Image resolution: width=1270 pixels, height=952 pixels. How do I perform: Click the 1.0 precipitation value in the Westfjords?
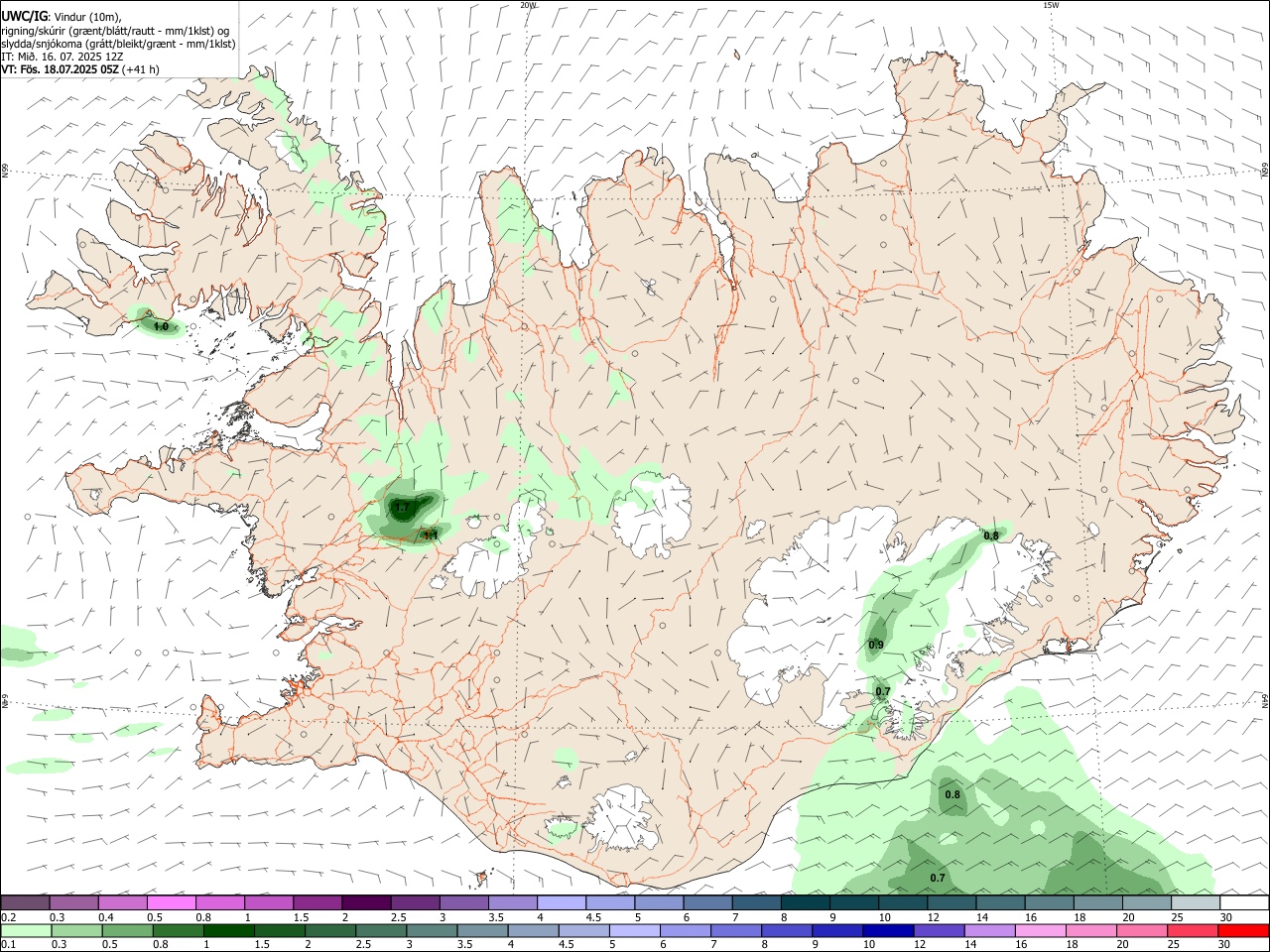[x=161, y=326]
